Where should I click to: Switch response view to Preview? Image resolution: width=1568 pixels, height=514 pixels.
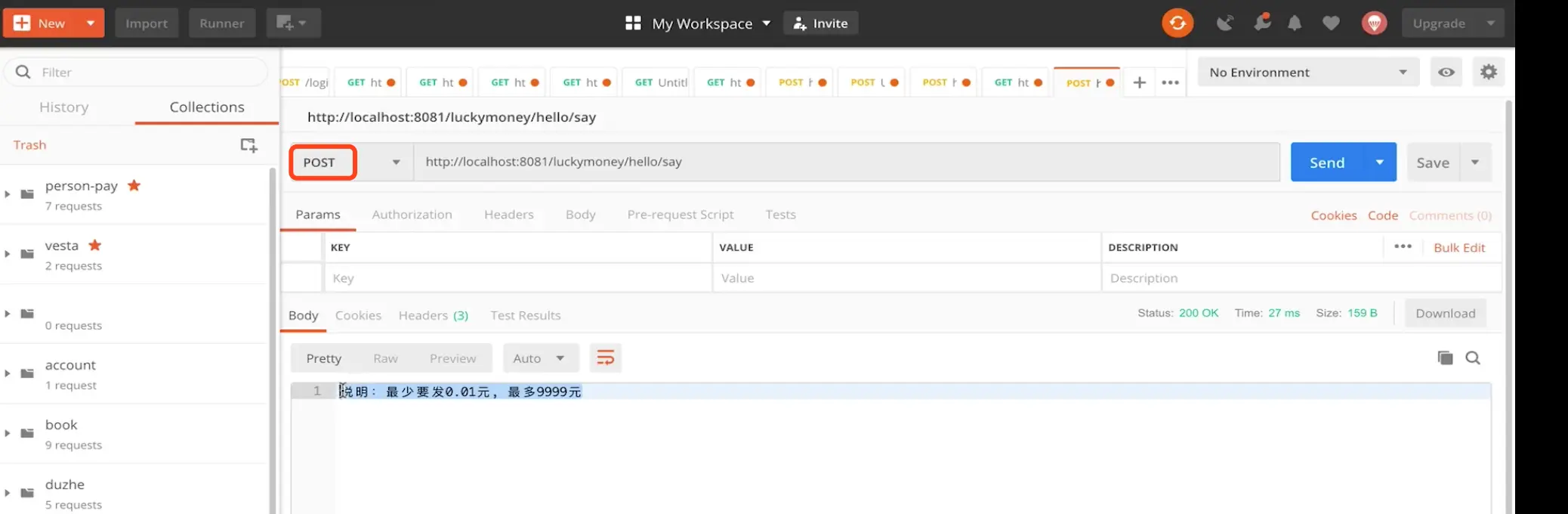[x=452, y=358]
